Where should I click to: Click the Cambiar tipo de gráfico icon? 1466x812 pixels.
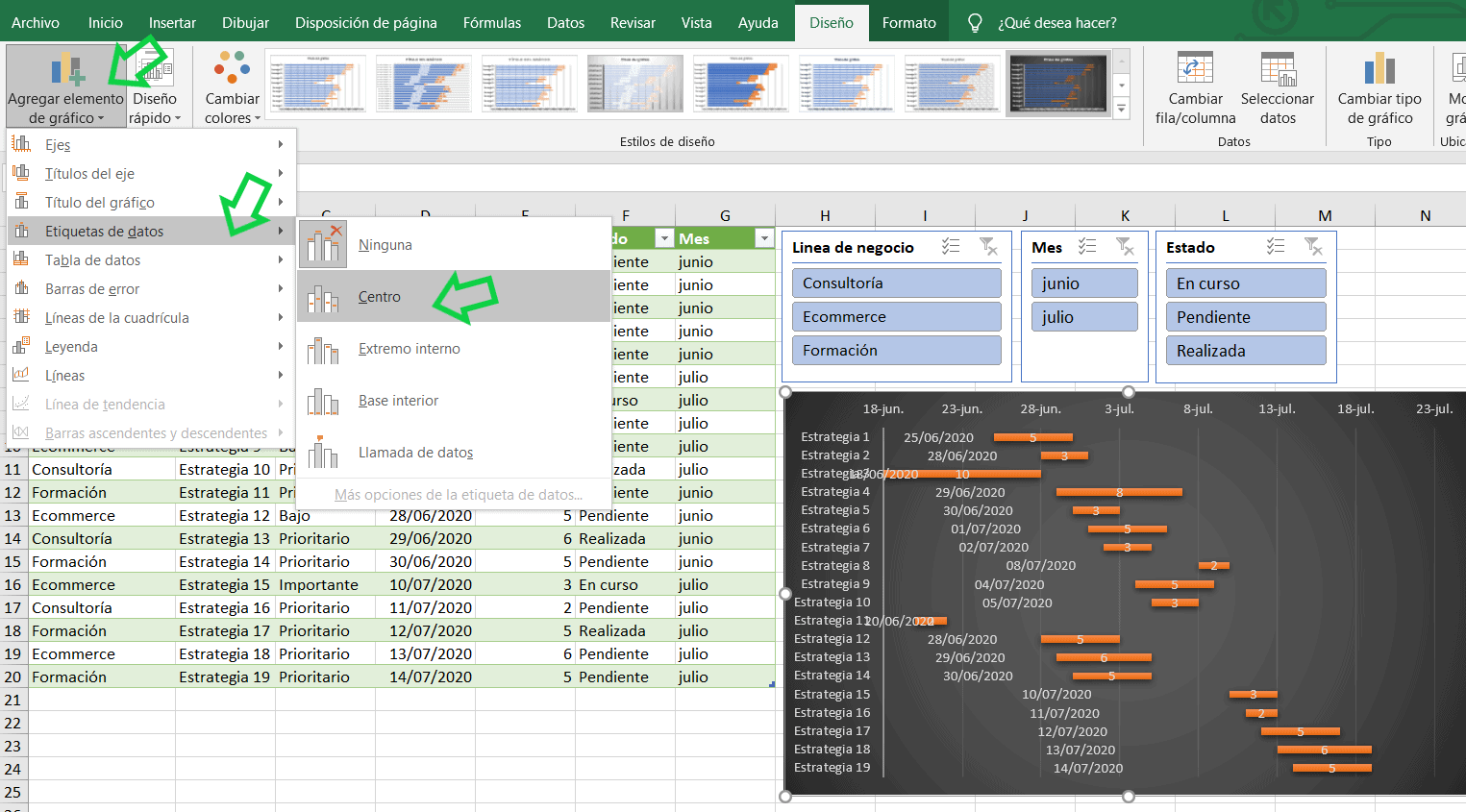point(1379,69)
